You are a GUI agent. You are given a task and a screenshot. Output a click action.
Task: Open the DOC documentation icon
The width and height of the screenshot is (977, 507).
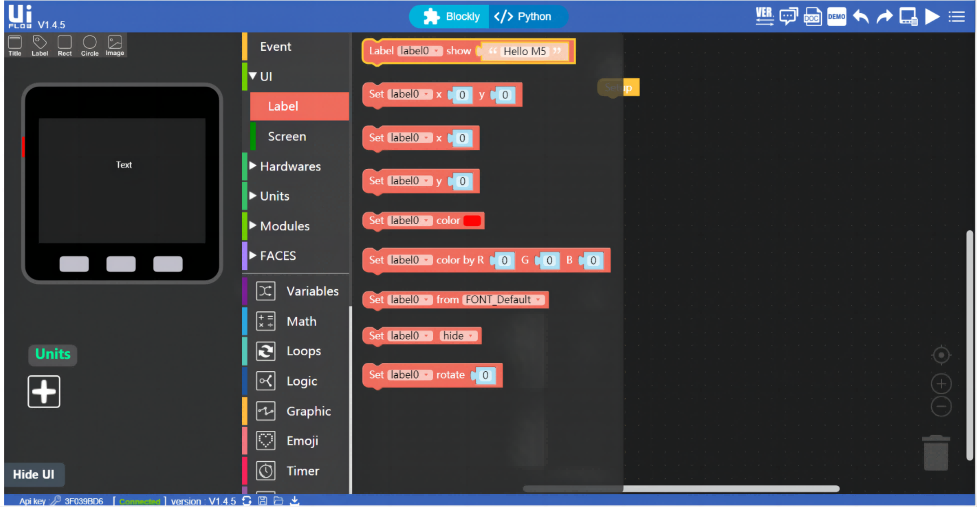(813, 16)
